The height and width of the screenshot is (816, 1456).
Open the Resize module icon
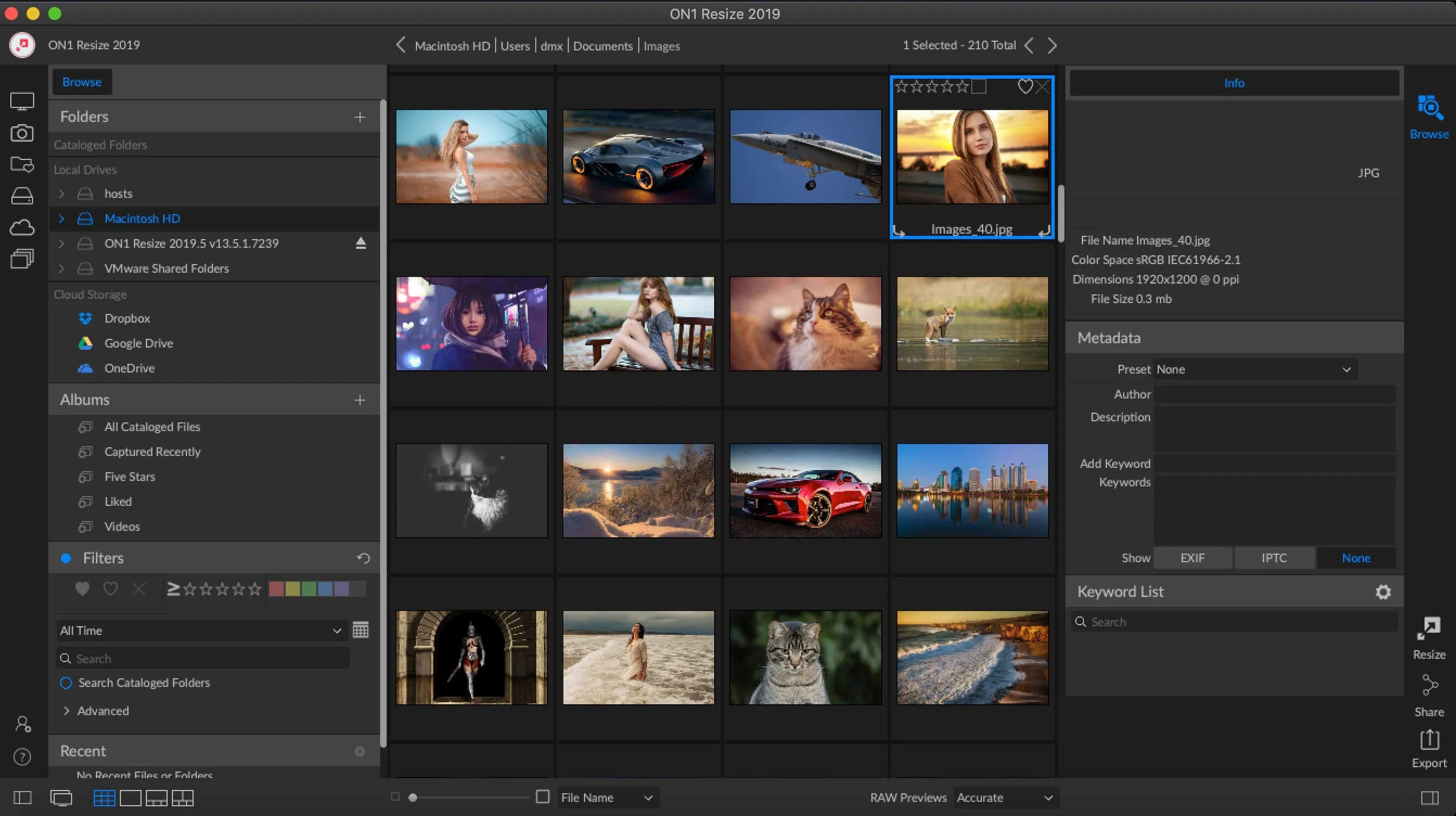1429,629
